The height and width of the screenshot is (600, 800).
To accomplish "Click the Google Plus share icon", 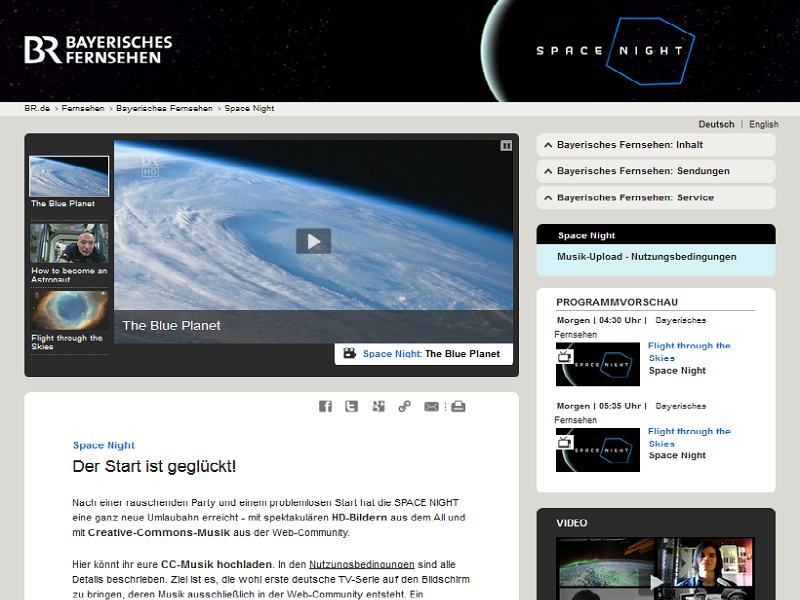I will [x=378, y=406].
